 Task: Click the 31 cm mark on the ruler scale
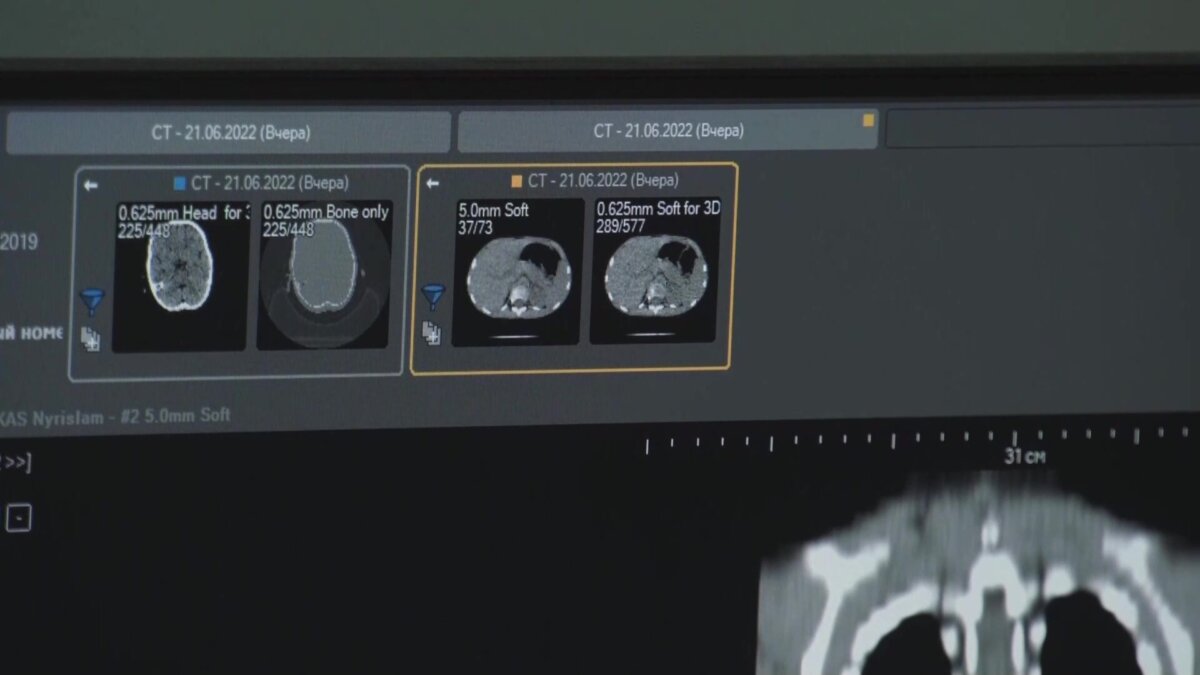click(1024, 456)
